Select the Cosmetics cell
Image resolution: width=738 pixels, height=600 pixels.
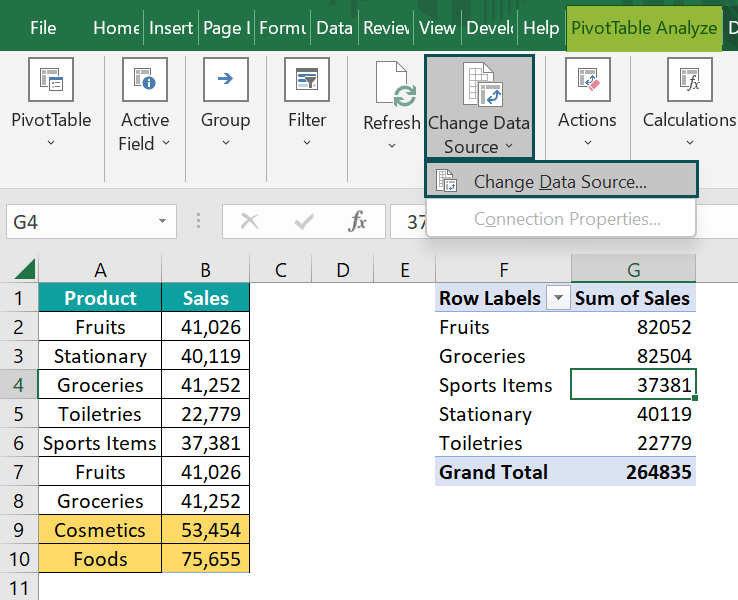100,530
